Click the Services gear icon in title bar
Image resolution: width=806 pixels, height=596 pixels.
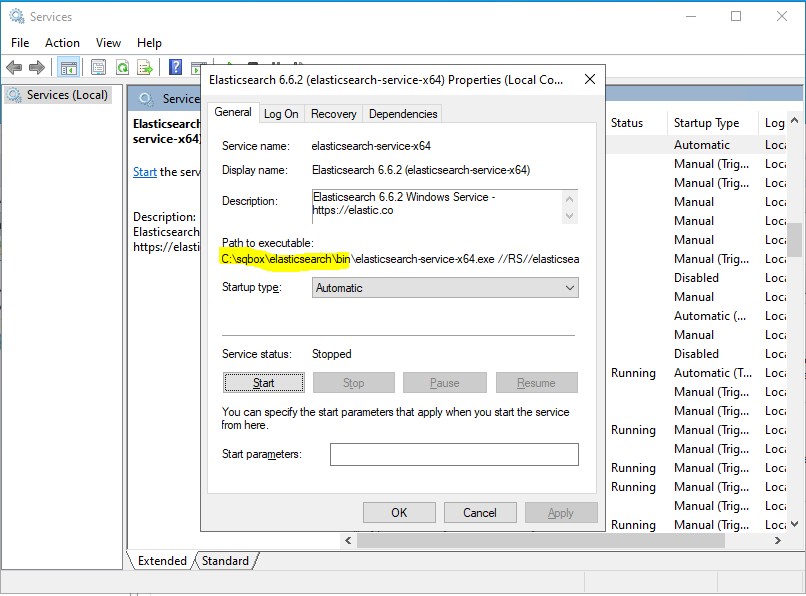[17, 16]
